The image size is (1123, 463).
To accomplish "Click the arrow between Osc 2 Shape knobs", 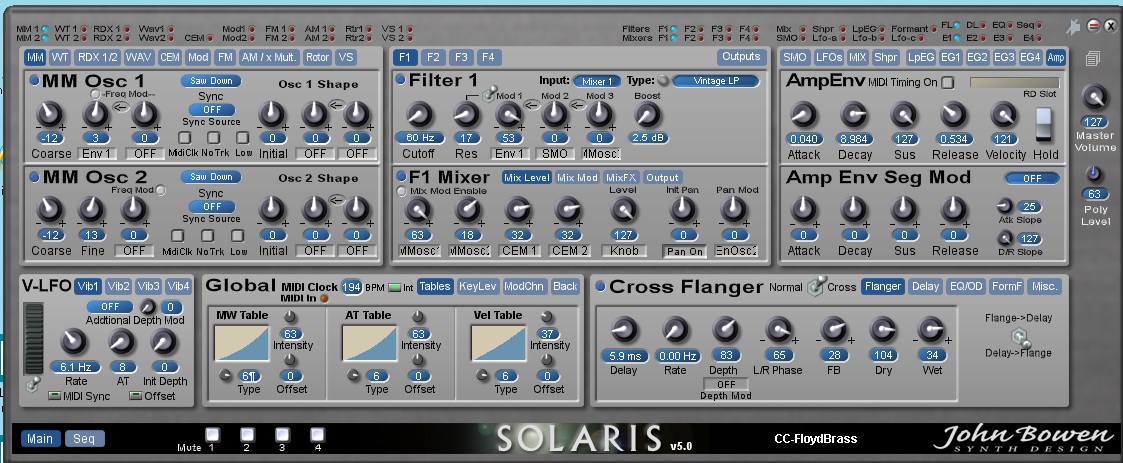I will coord(335,199).
